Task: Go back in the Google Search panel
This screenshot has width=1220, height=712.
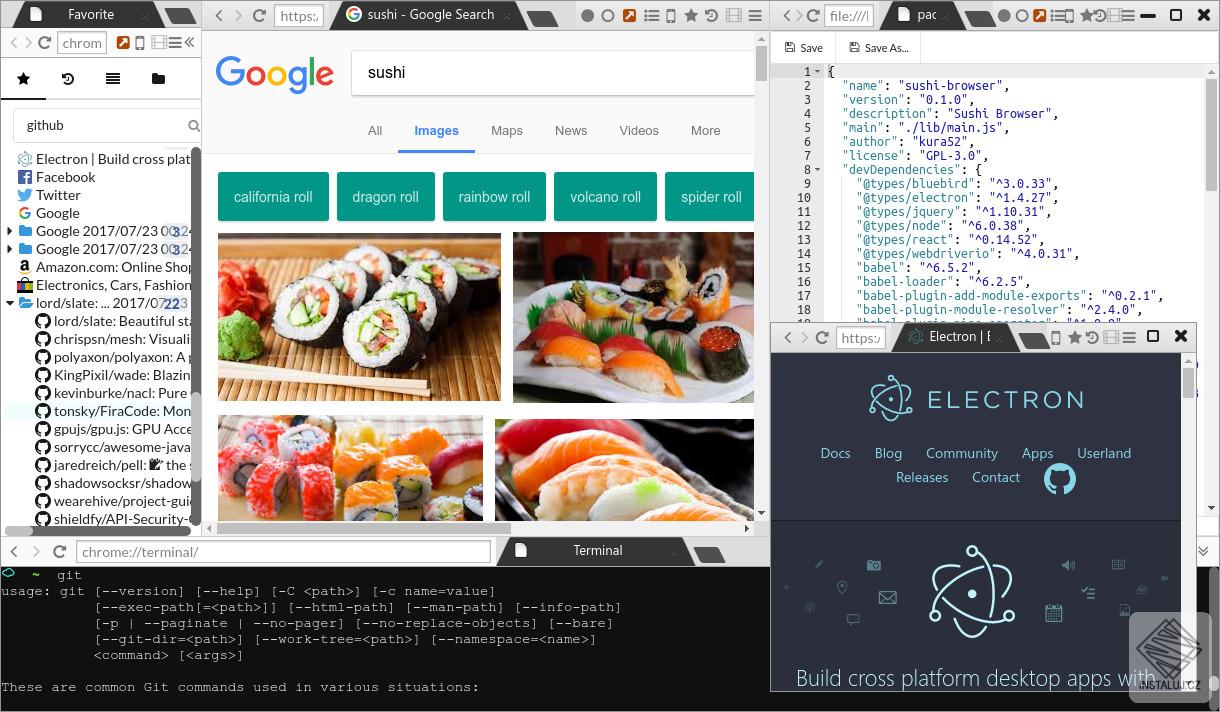Action: pos(220,16)
